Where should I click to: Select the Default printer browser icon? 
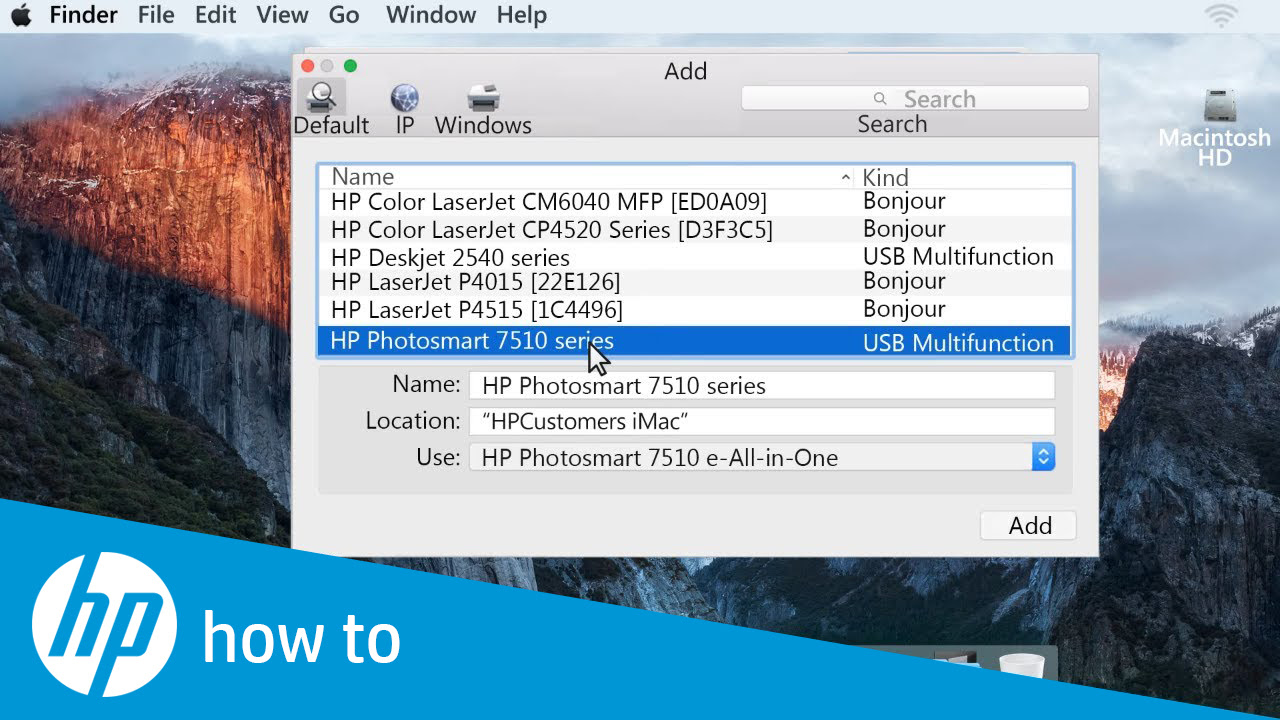[322, 97]
